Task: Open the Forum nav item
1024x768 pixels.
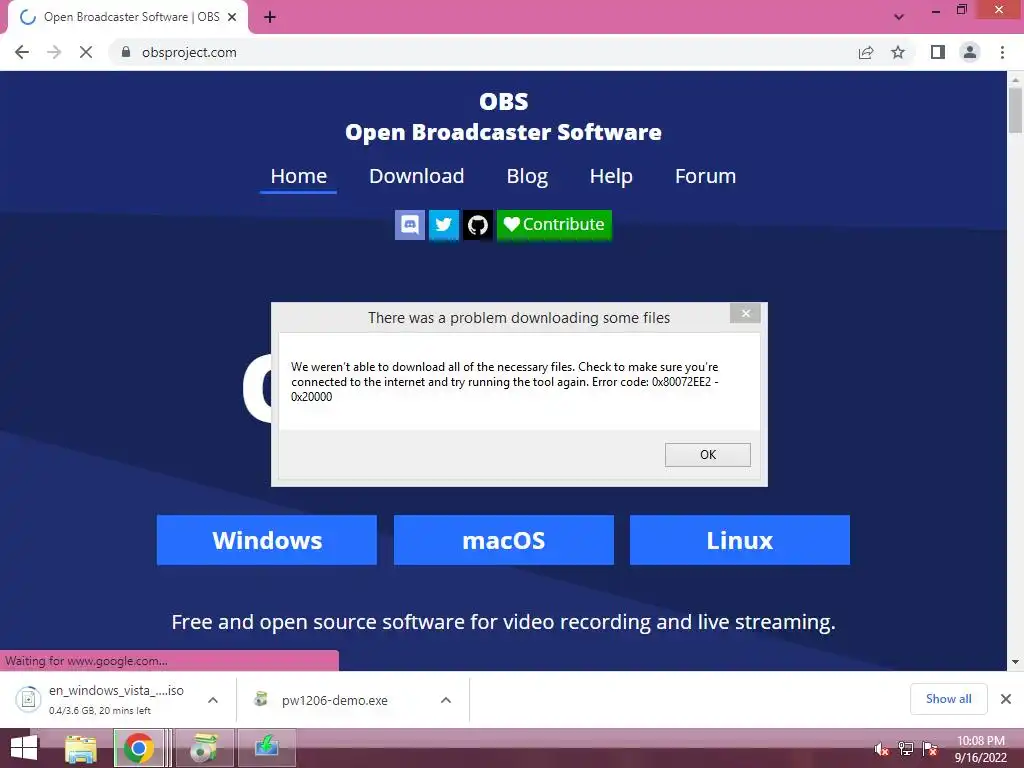Action: (x=705, y=176)
